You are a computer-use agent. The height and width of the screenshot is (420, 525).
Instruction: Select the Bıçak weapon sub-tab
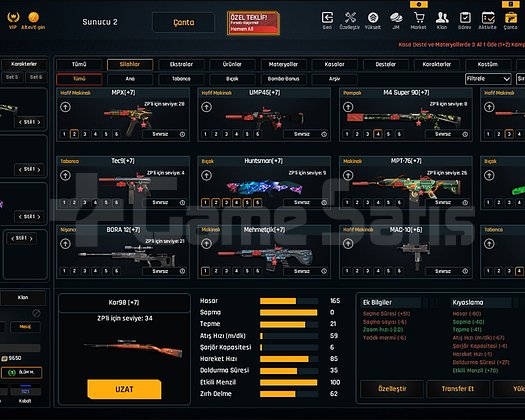coord(232,79)
